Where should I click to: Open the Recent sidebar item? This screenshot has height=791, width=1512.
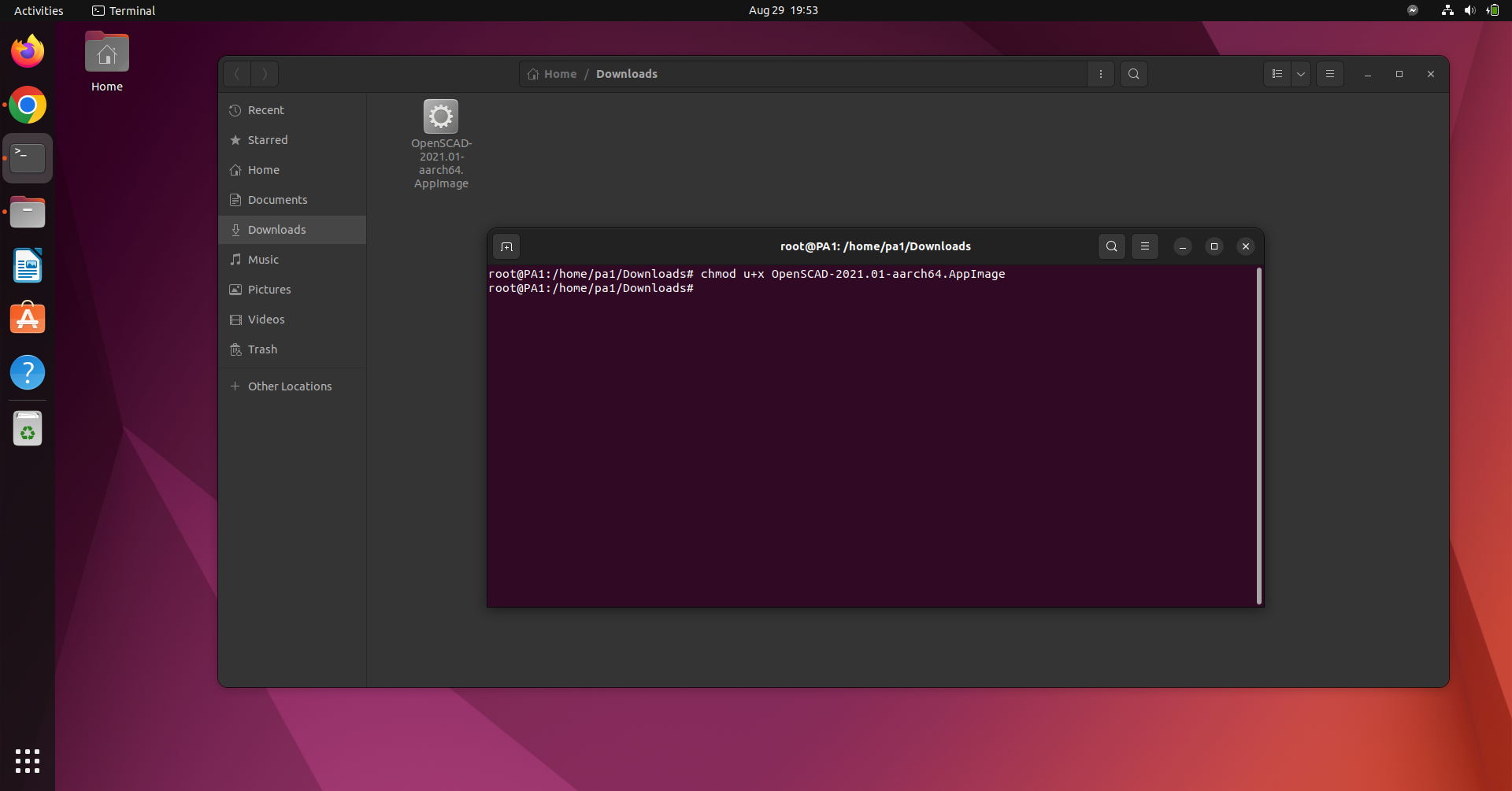click(x=265, y=110)
